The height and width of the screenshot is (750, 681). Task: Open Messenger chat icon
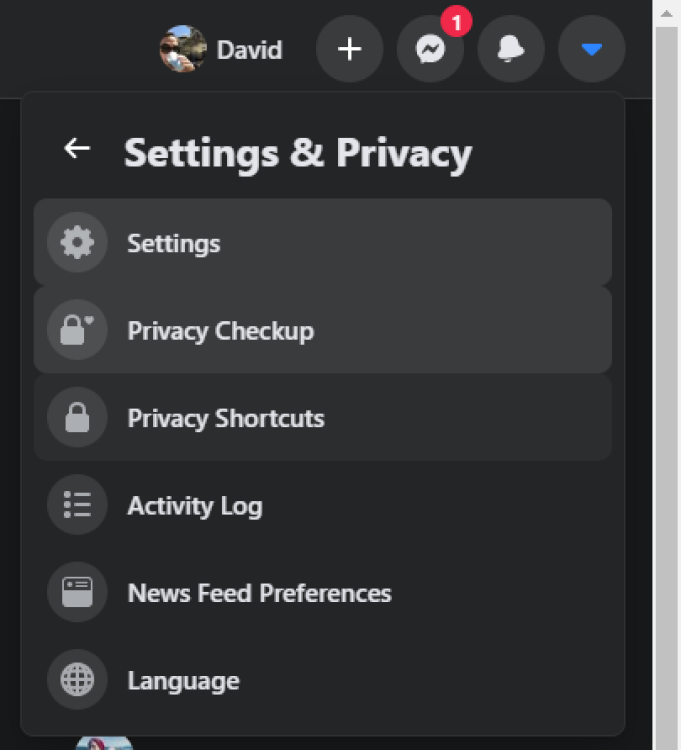pos(430,49)
